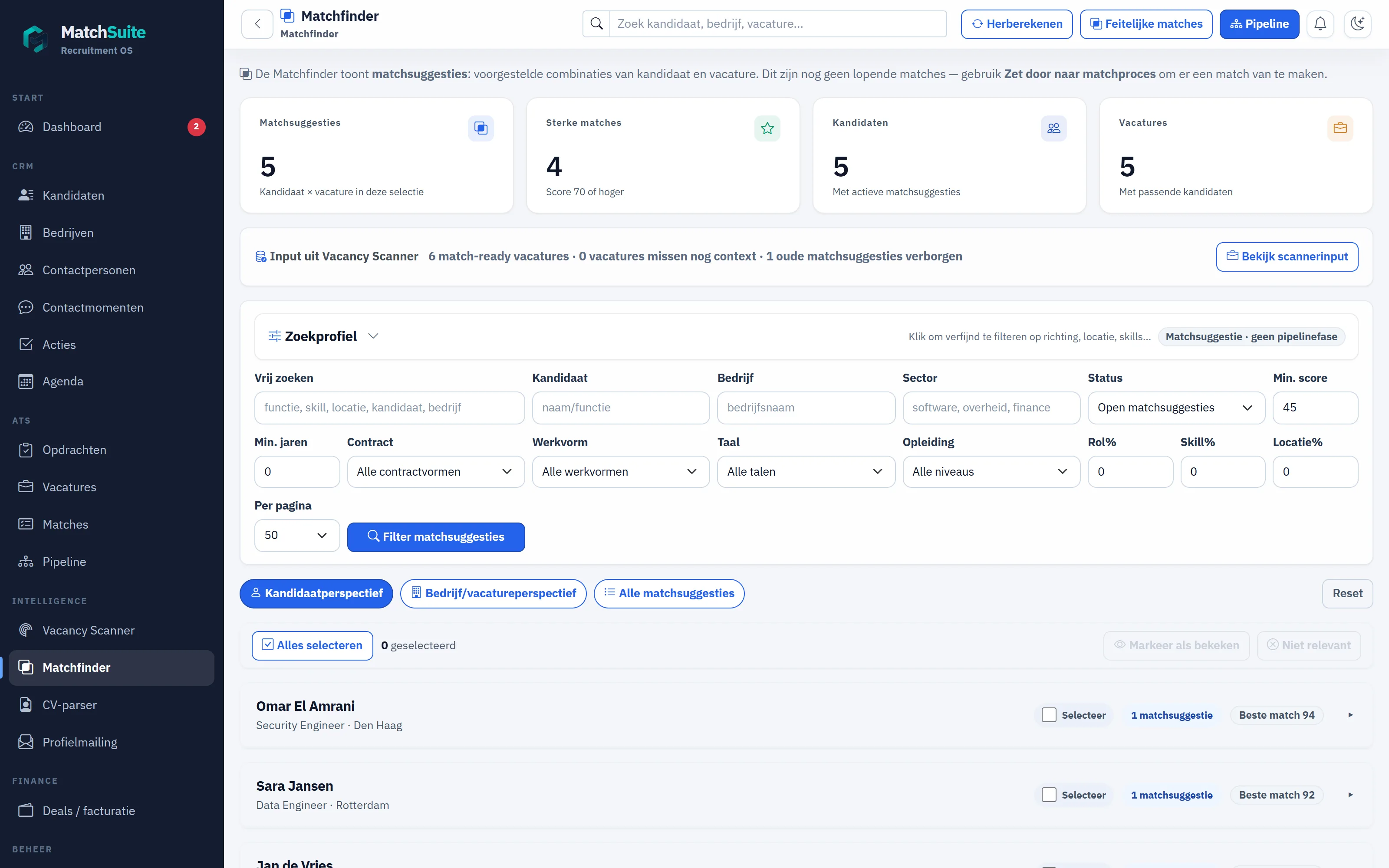This screenshot has width=1389, height=868.
Task: Click the Vacatures card briefcase icon
Action: [1340, 128]
